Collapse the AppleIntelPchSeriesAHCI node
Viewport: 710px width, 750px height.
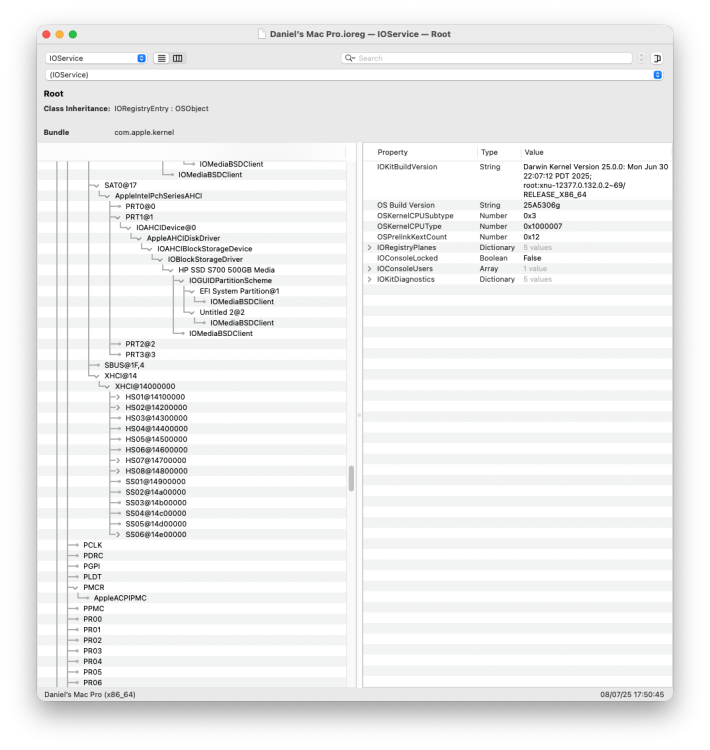pos(108,196)
